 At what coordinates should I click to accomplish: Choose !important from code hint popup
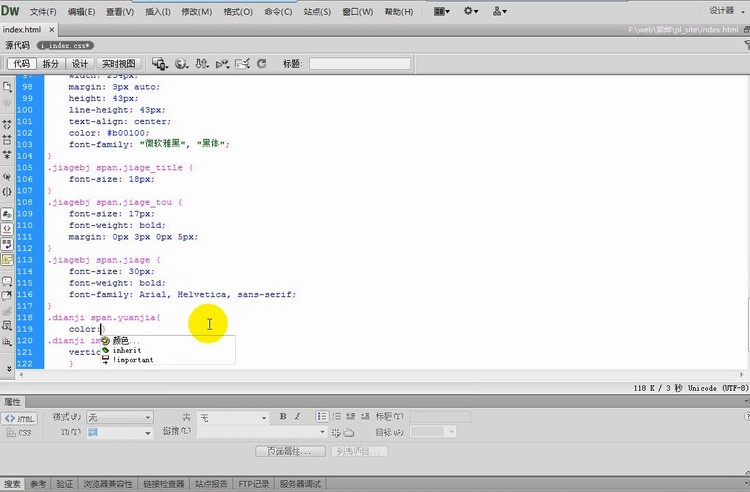[x=167, y=360]
